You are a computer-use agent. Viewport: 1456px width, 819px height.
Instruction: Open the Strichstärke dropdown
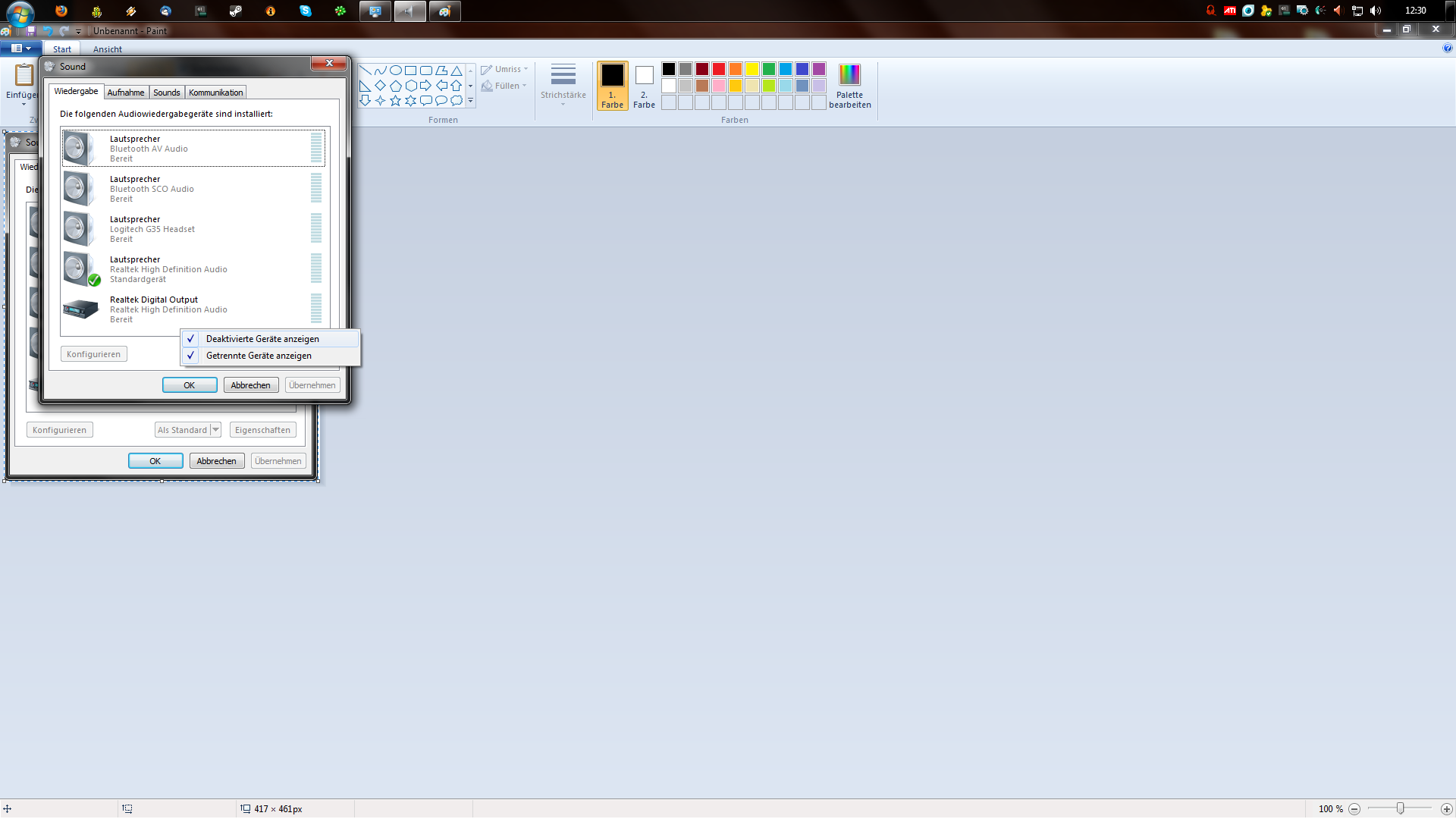[563, 85]
